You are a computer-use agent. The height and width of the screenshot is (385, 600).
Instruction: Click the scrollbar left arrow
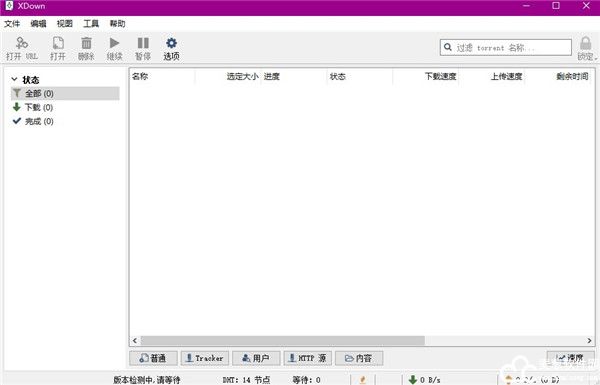click(x=135, y=340)
